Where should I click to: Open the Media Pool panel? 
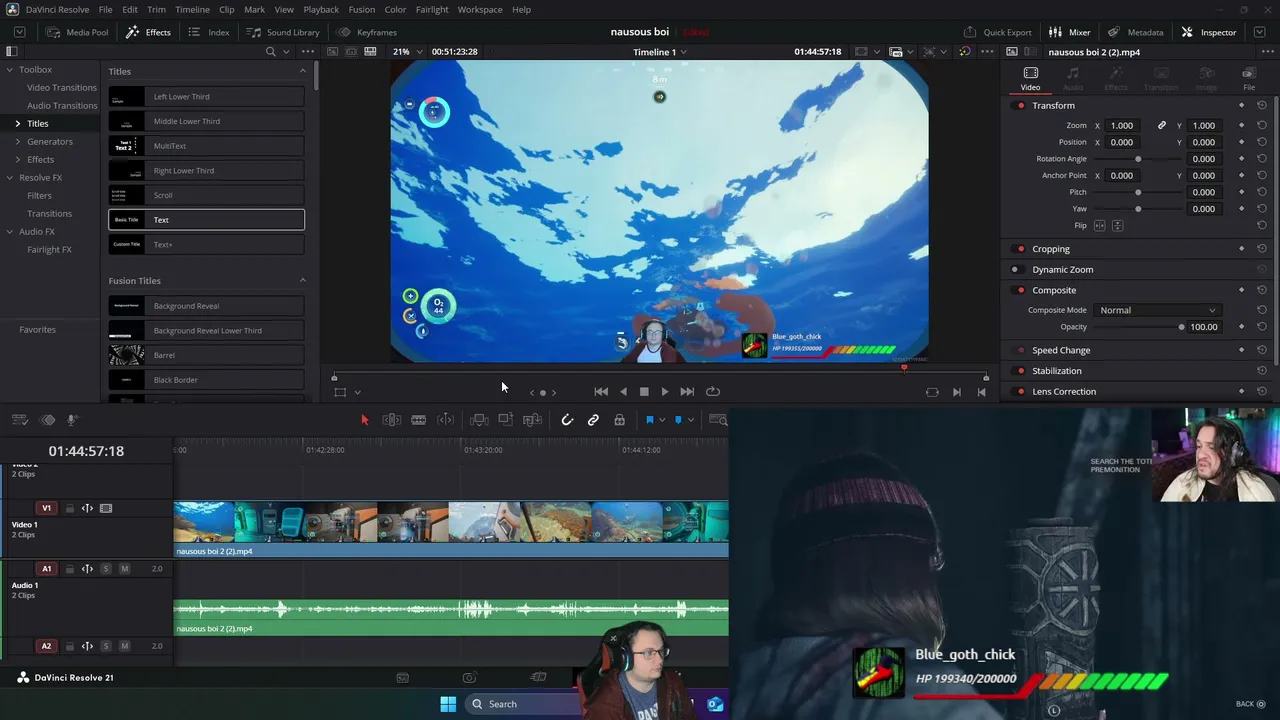click(x=77, y=32)
